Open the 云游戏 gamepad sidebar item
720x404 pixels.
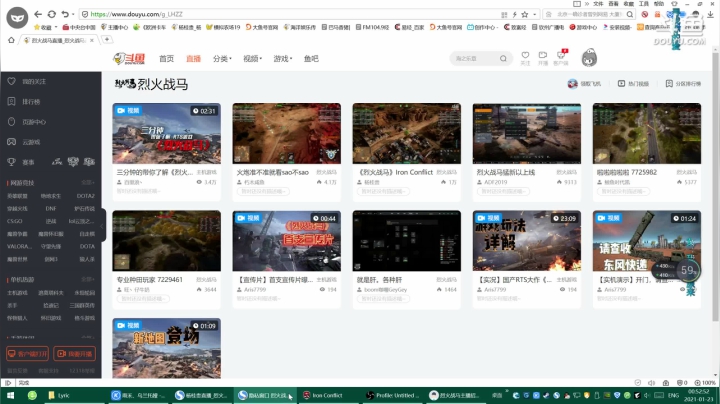pyautogui.click(x=24, y=142)
